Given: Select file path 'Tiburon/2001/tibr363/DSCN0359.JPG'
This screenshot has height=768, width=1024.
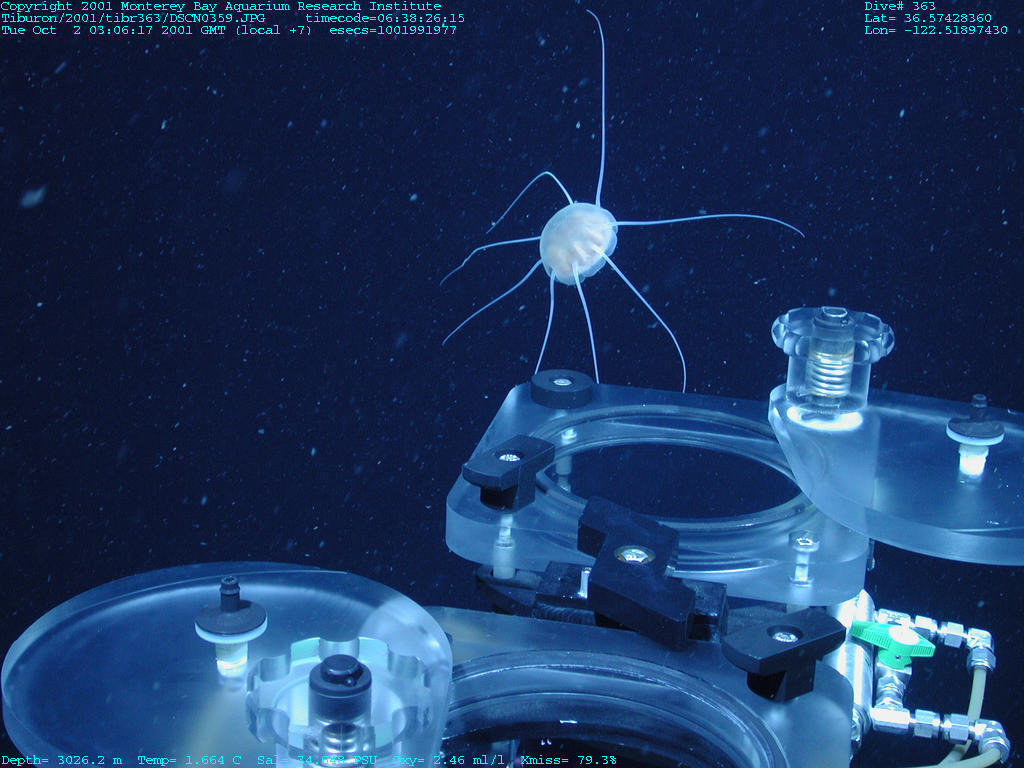Looking at the screenshot, I should 133,18.
